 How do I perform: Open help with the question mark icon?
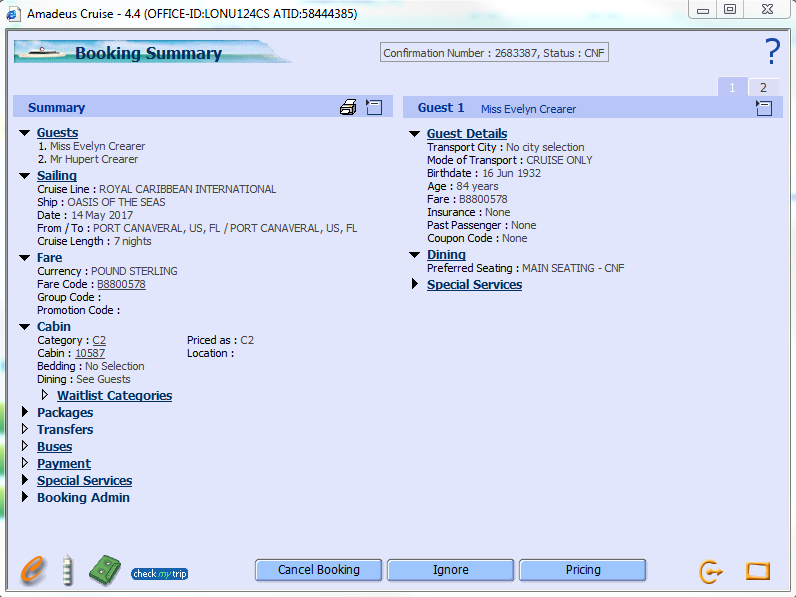coord(773,51)
